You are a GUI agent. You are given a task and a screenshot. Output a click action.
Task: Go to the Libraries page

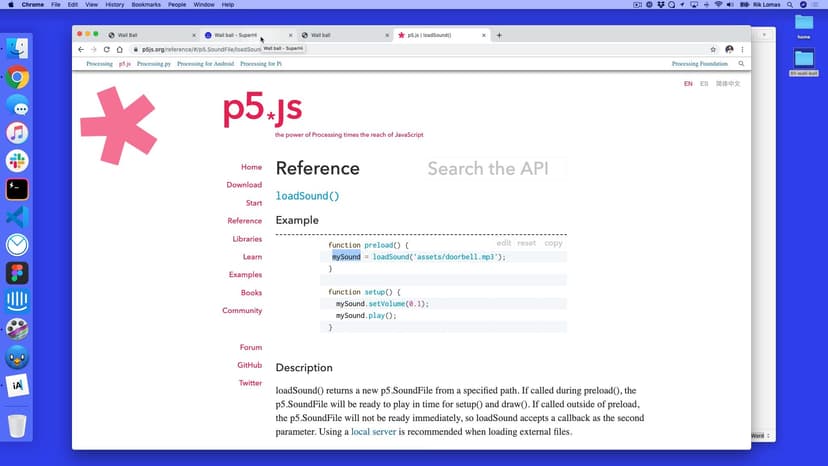[x=247, y=239]
